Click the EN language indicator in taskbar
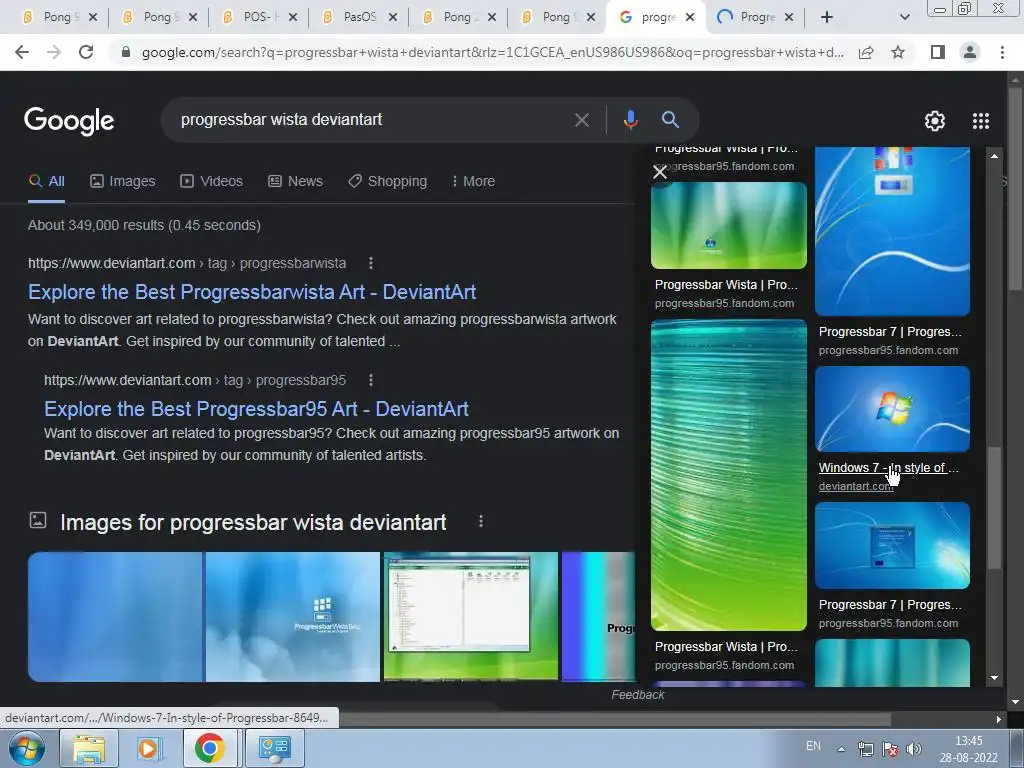Image resolution: width=1024 pixels, height=768 pixels. (813, 746)
